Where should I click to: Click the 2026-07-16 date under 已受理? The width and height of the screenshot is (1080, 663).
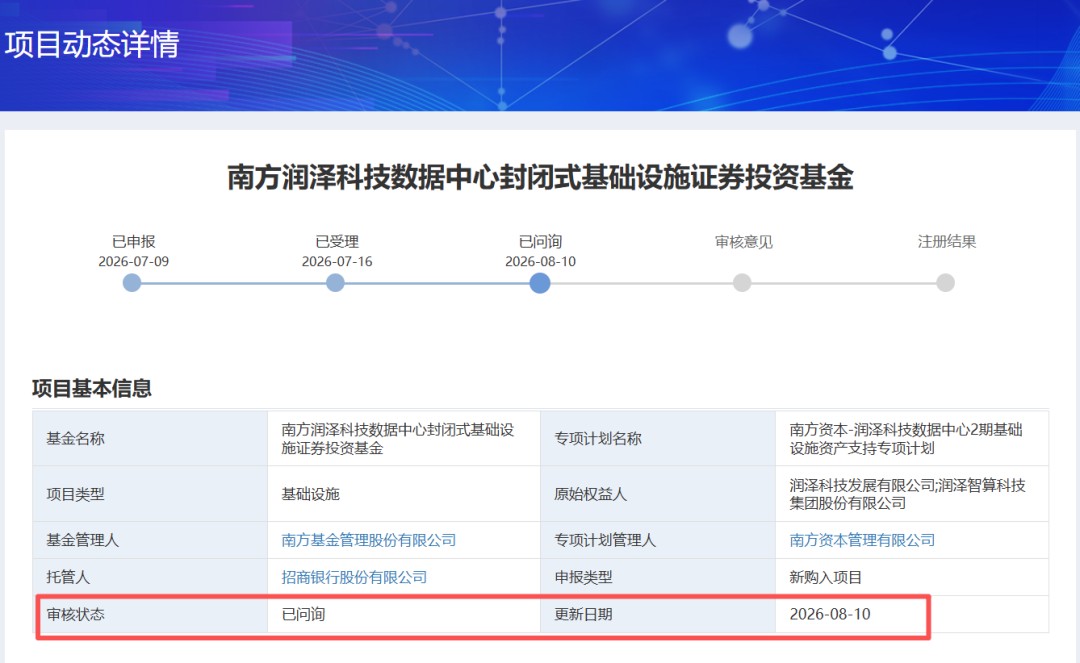pyautogui.click(x=337, y=262)
